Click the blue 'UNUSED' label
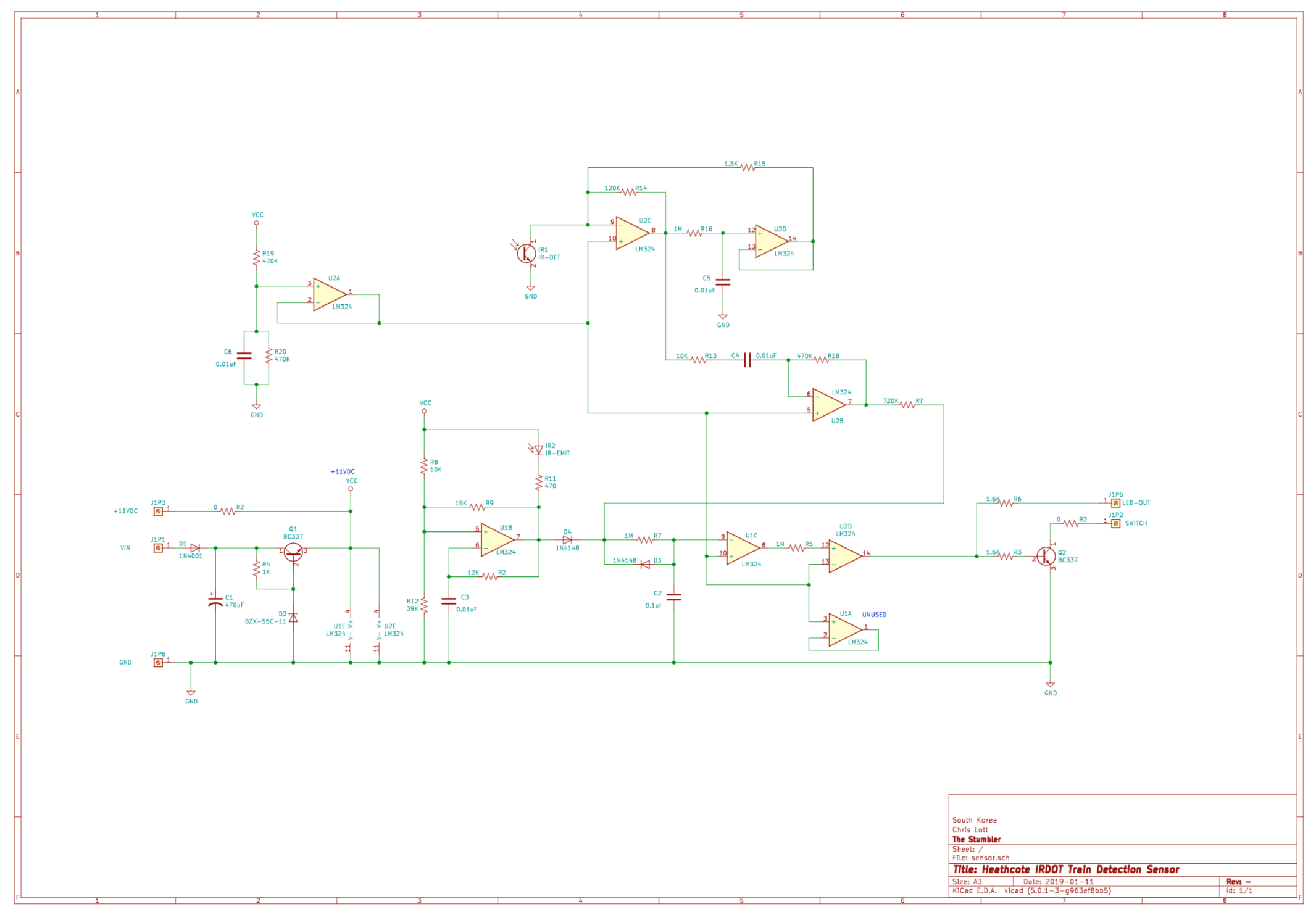 [x=874, y=615]
